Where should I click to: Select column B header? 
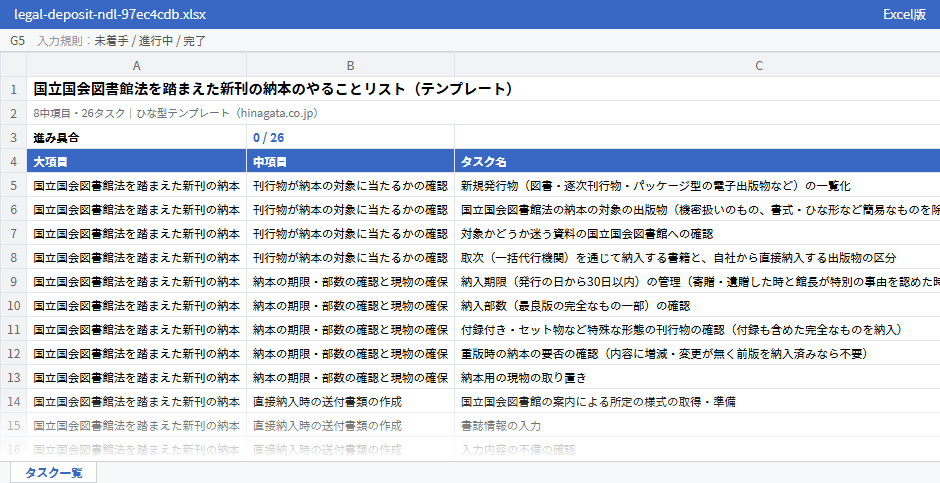coord(351,65)
